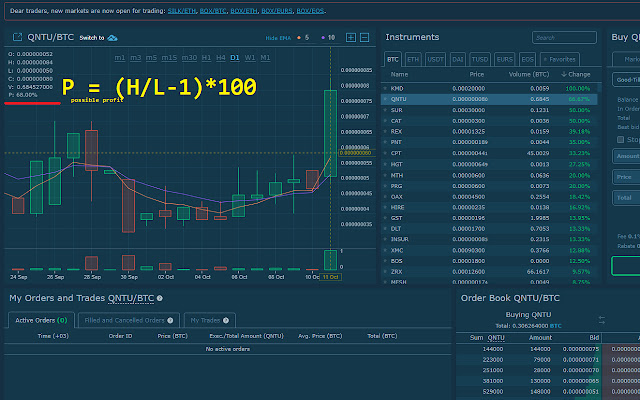Click help icon on Filled and Cancelled Orders tab
This screenshot has width=640, height=400.
pos(170,320)
